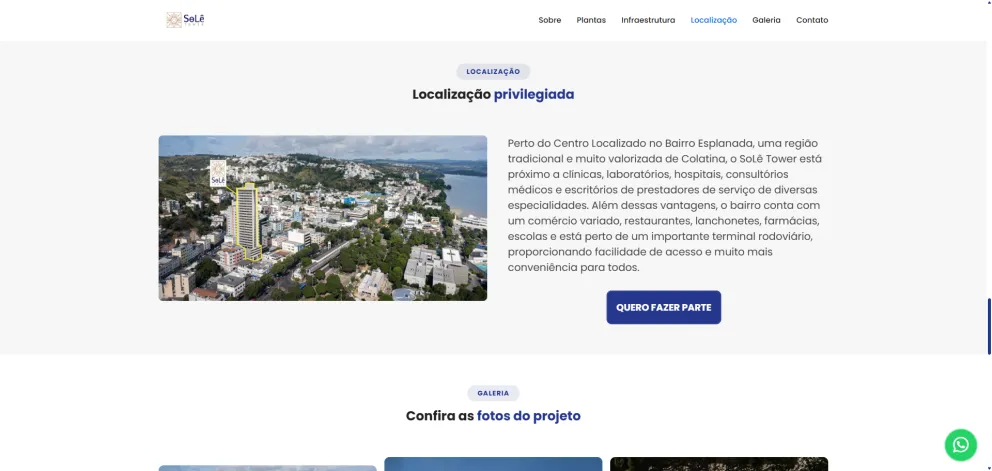The height and width of the screenshot is (471, 992).
Task: Click the GALERIA pill badge
Action: point(493,393)
